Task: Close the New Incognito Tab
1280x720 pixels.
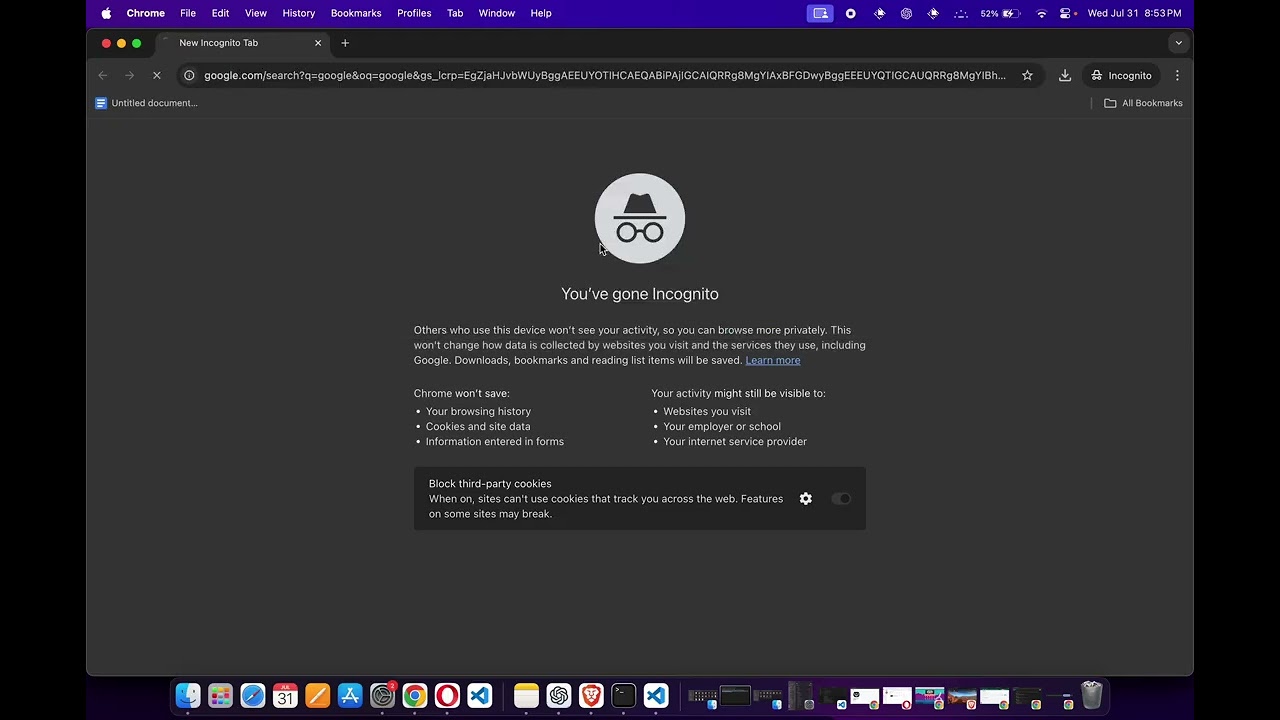Action: coord(318,43)
